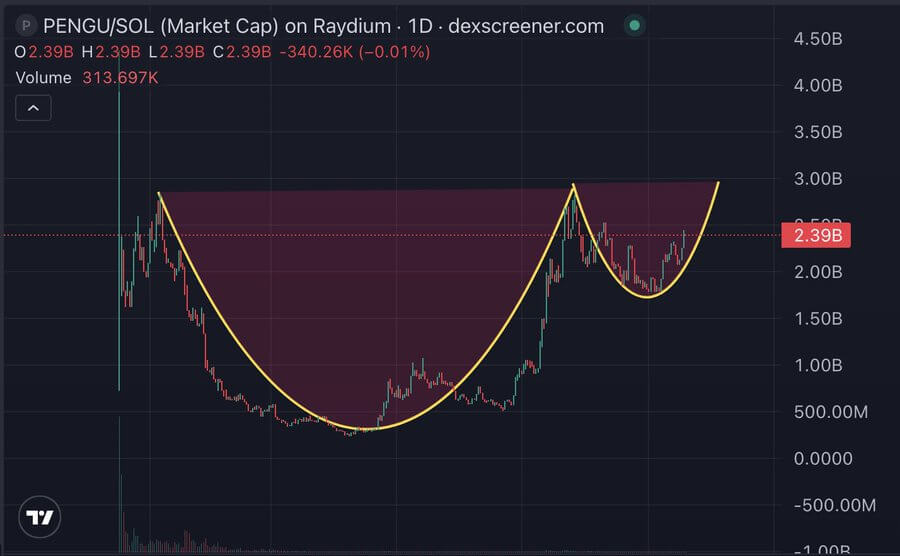Click the green market status dot

point(634,25)
